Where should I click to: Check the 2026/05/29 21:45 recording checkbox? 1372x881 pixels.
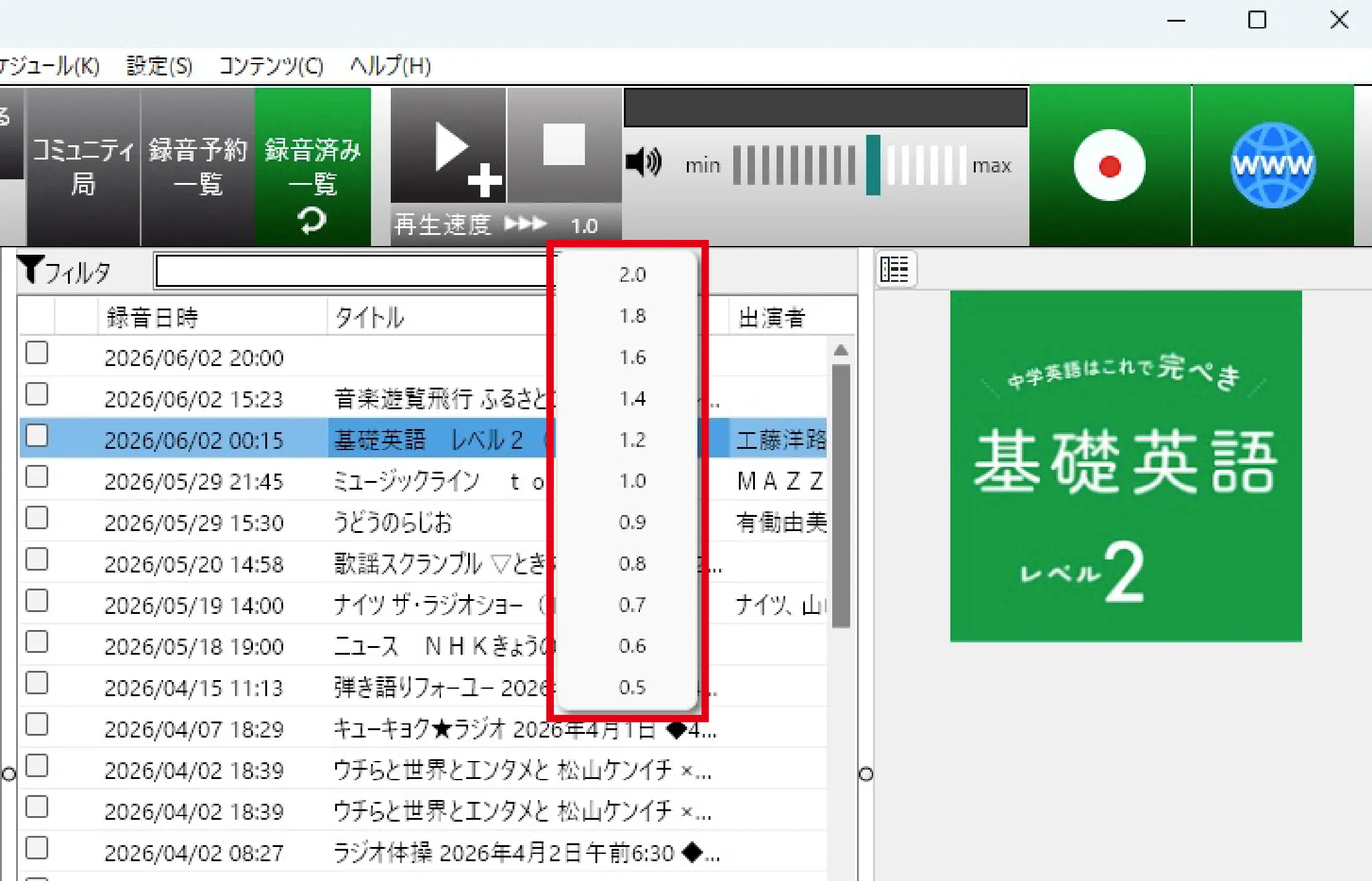[x=37, y=477]
